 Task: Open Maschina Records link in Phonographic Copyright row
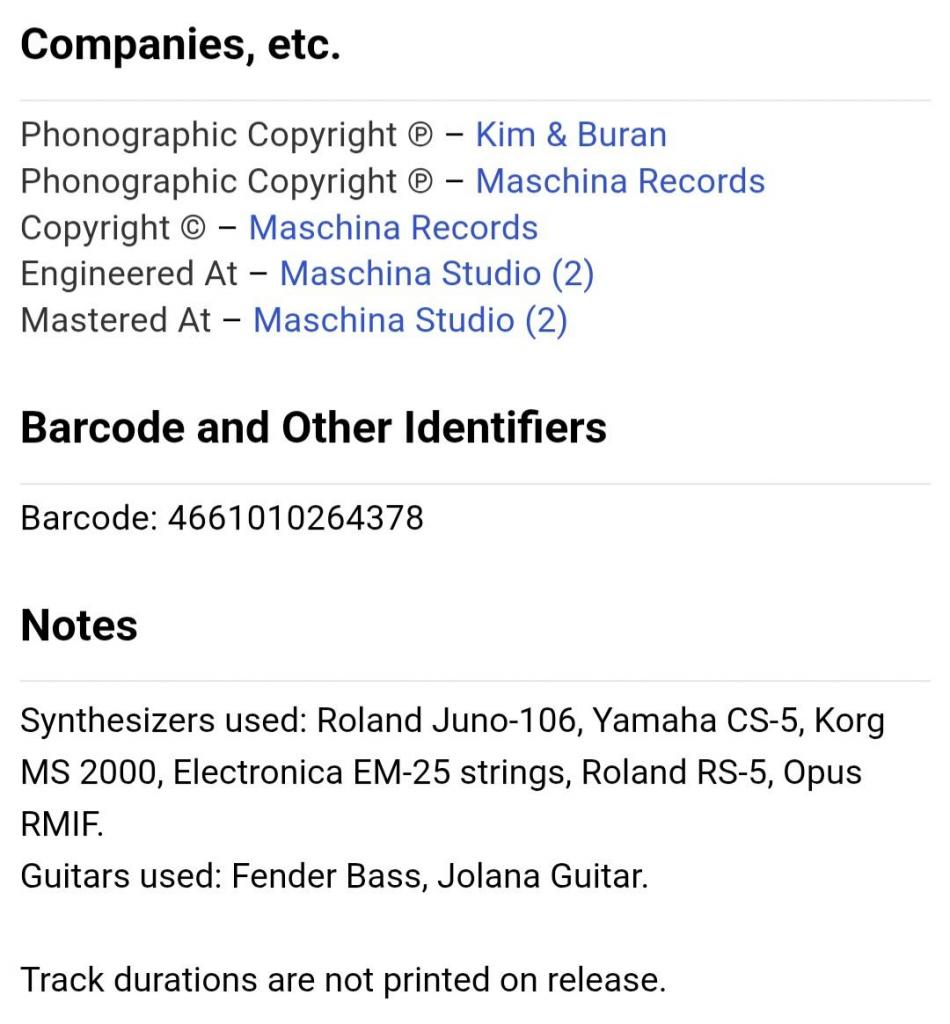tap(620, 181)
